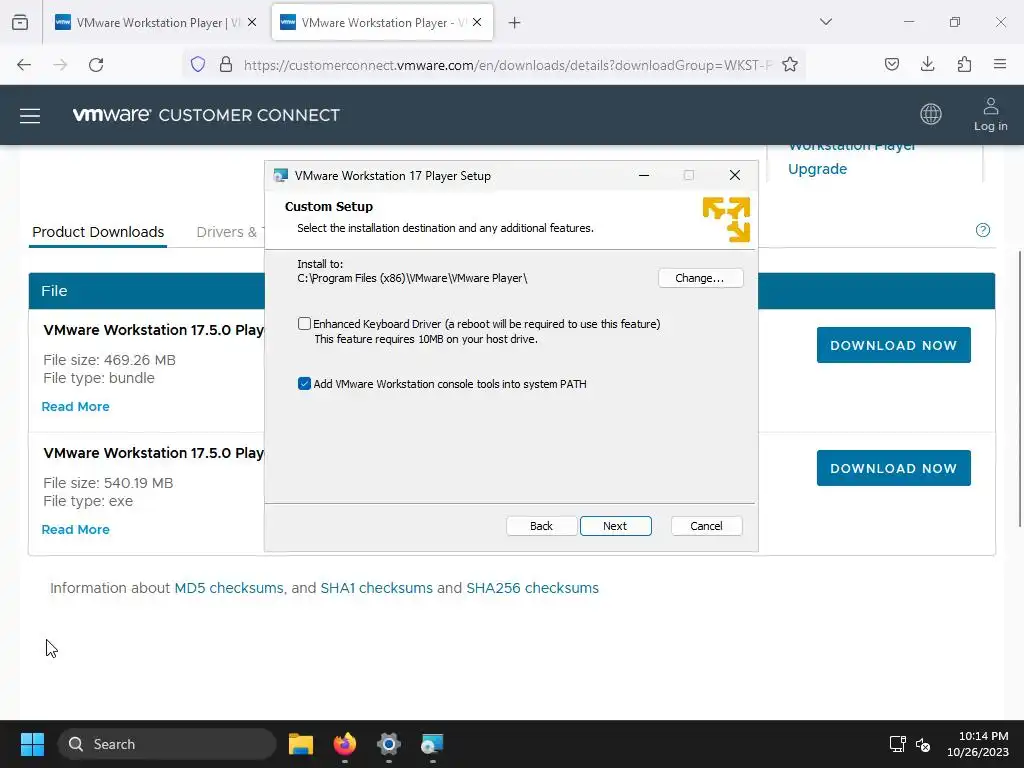Bookmark this page with the star
The height and width of the screenshot is (768, 1024).
(790, 64)
